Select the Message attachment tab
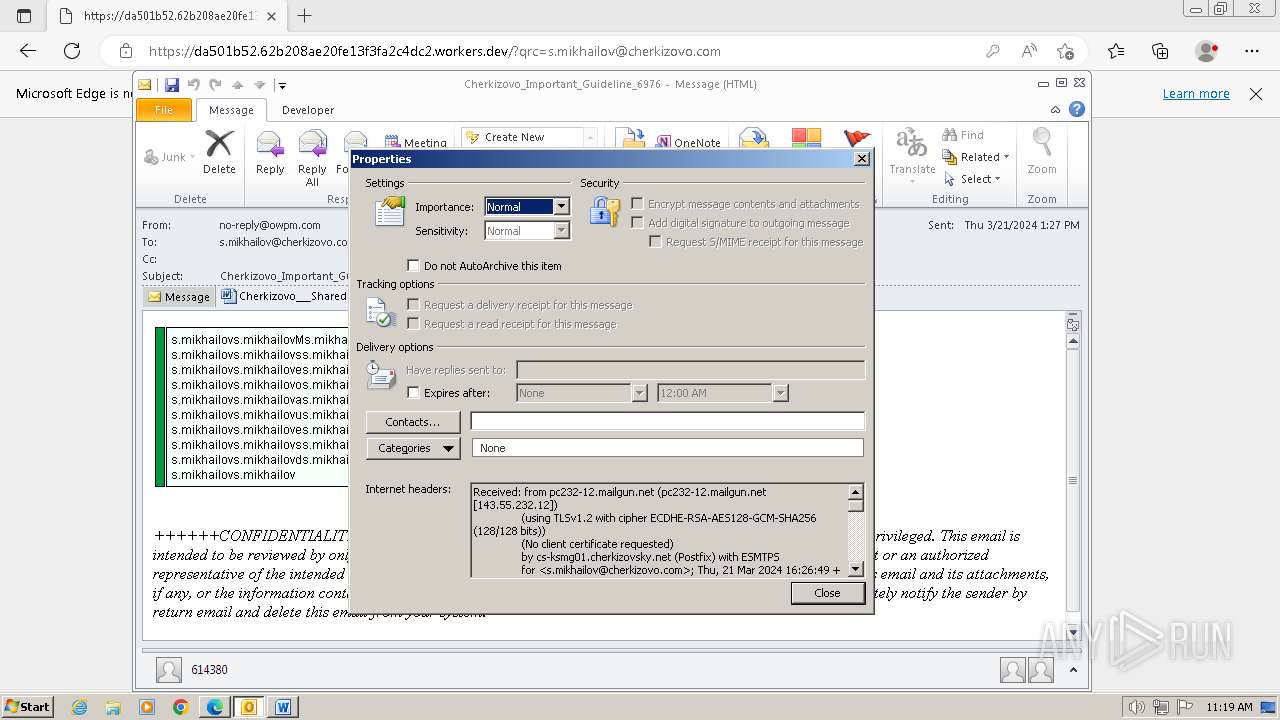 tap(178, 296)
